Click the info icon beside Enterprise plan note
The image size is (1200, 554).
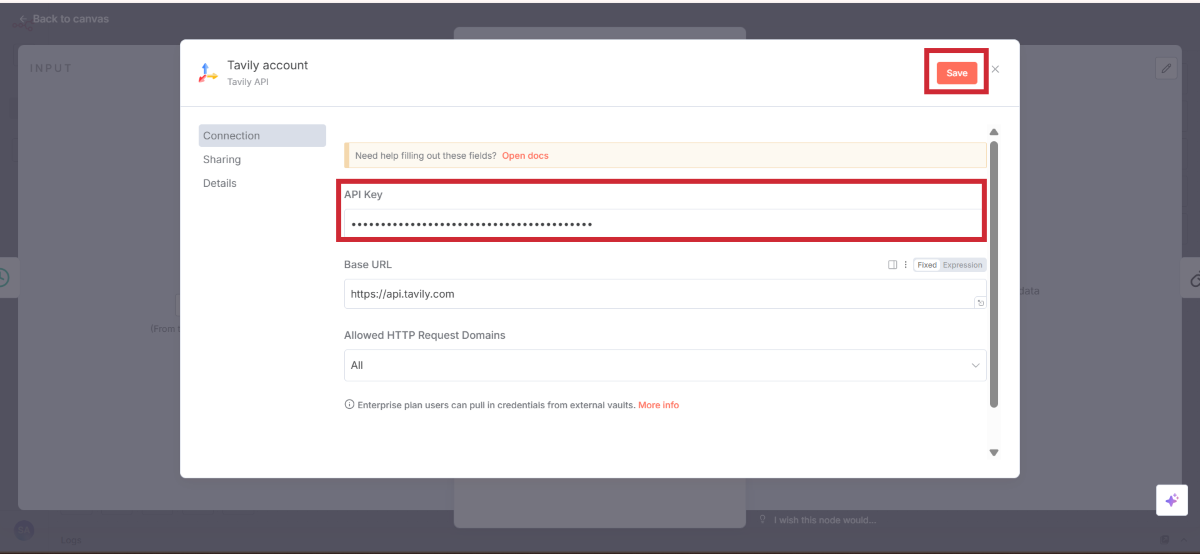pyautogui.click(x=349, y=405)
